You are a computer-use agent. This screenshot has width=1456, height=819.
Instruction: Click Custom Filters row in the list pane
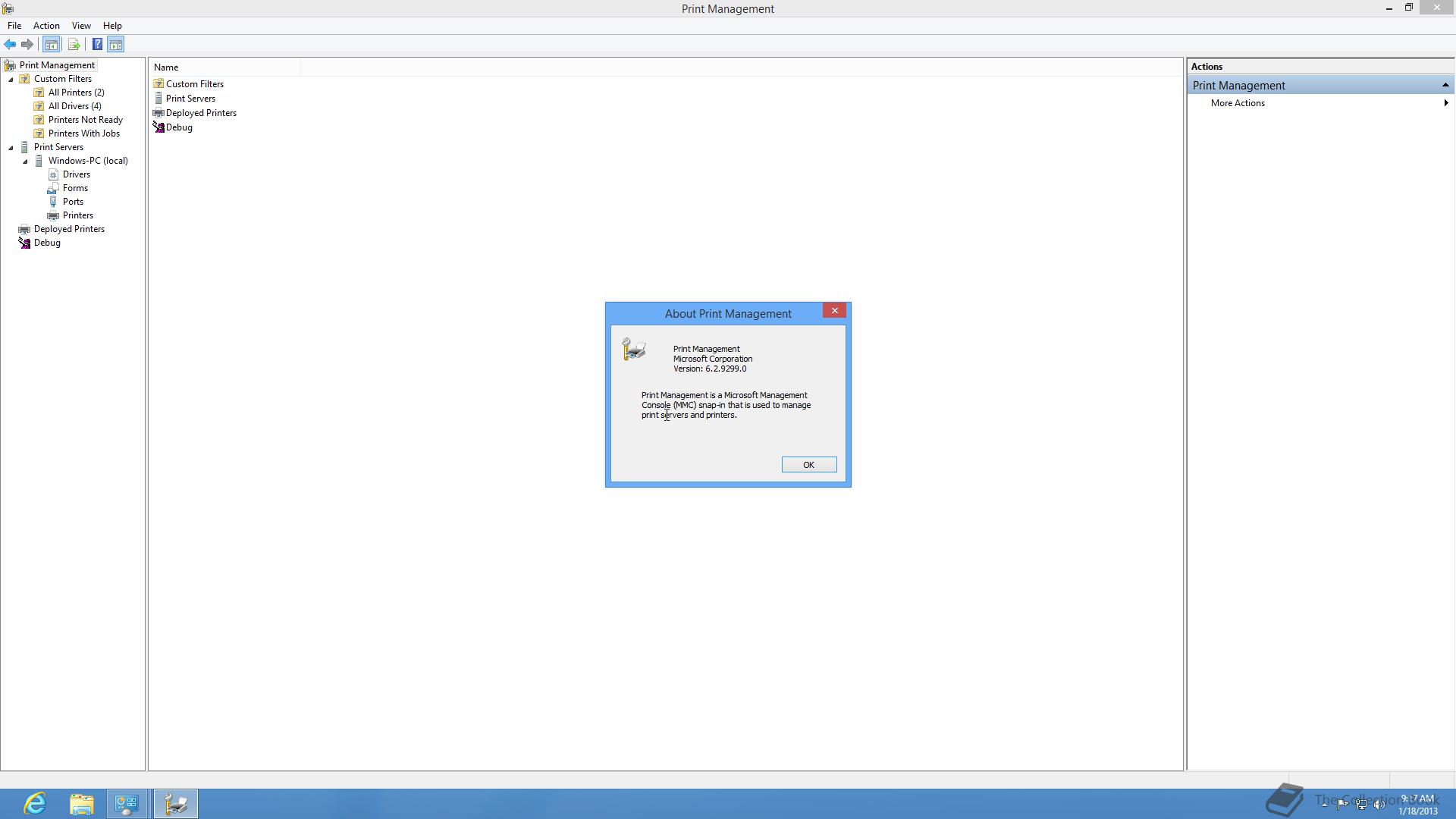point(195,84)
